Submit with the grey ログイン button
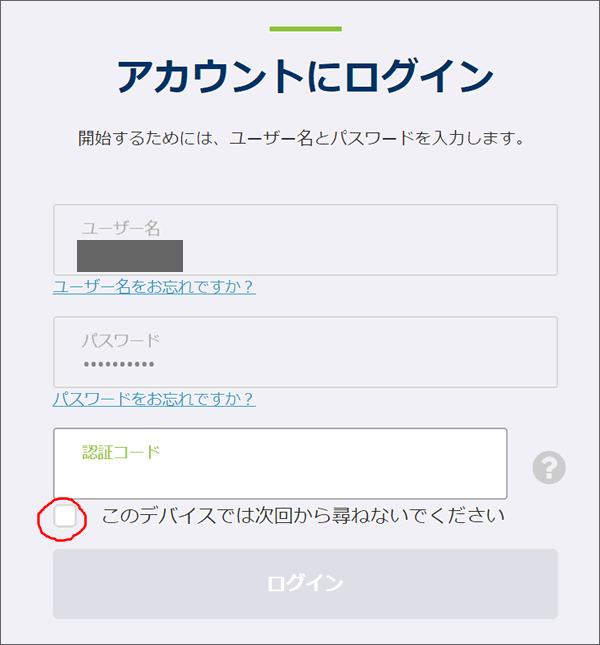Screen dimensions: 600x645 pos(306,584)
